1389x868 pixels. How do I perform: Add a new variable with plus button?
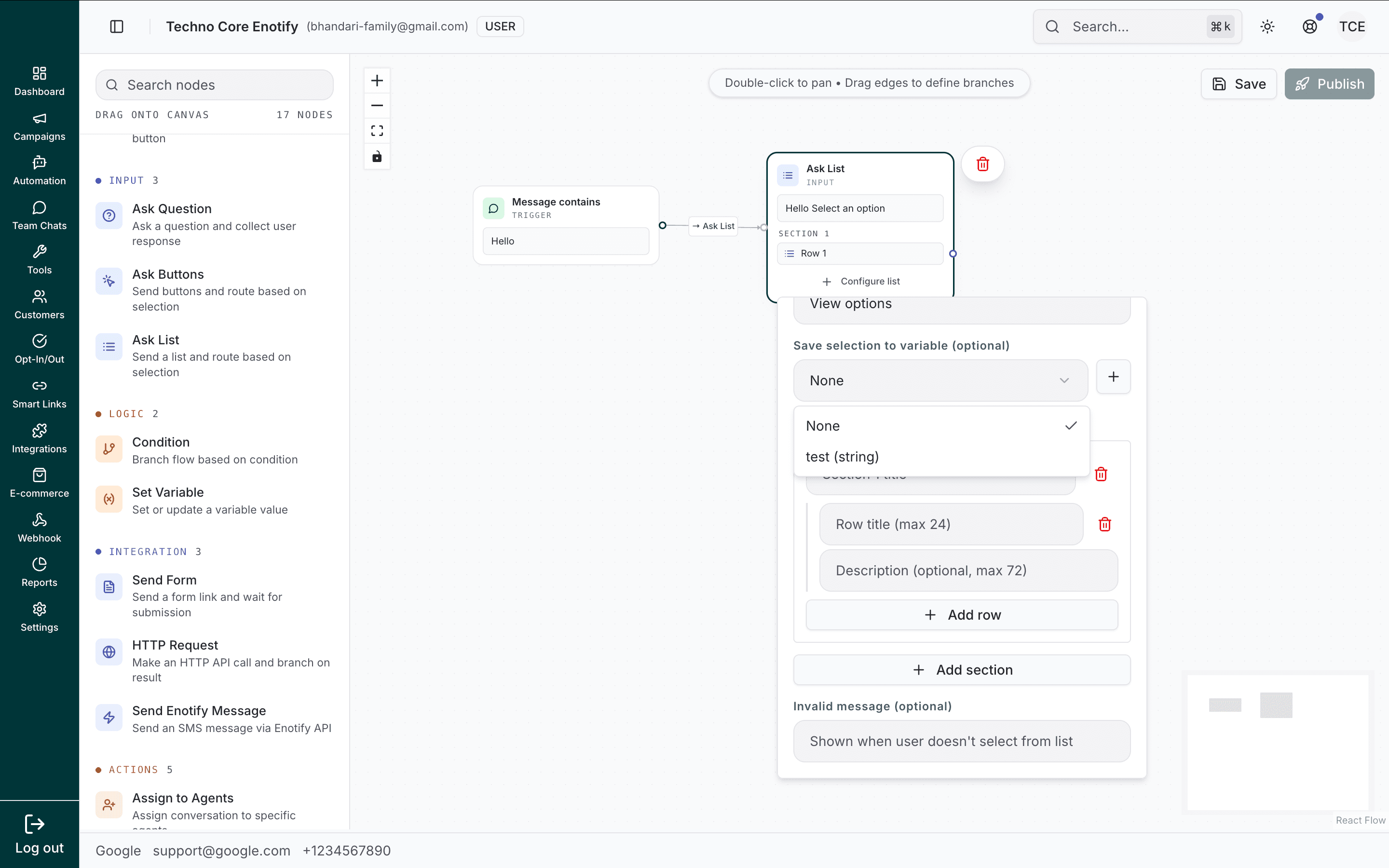pos(1114,377)
